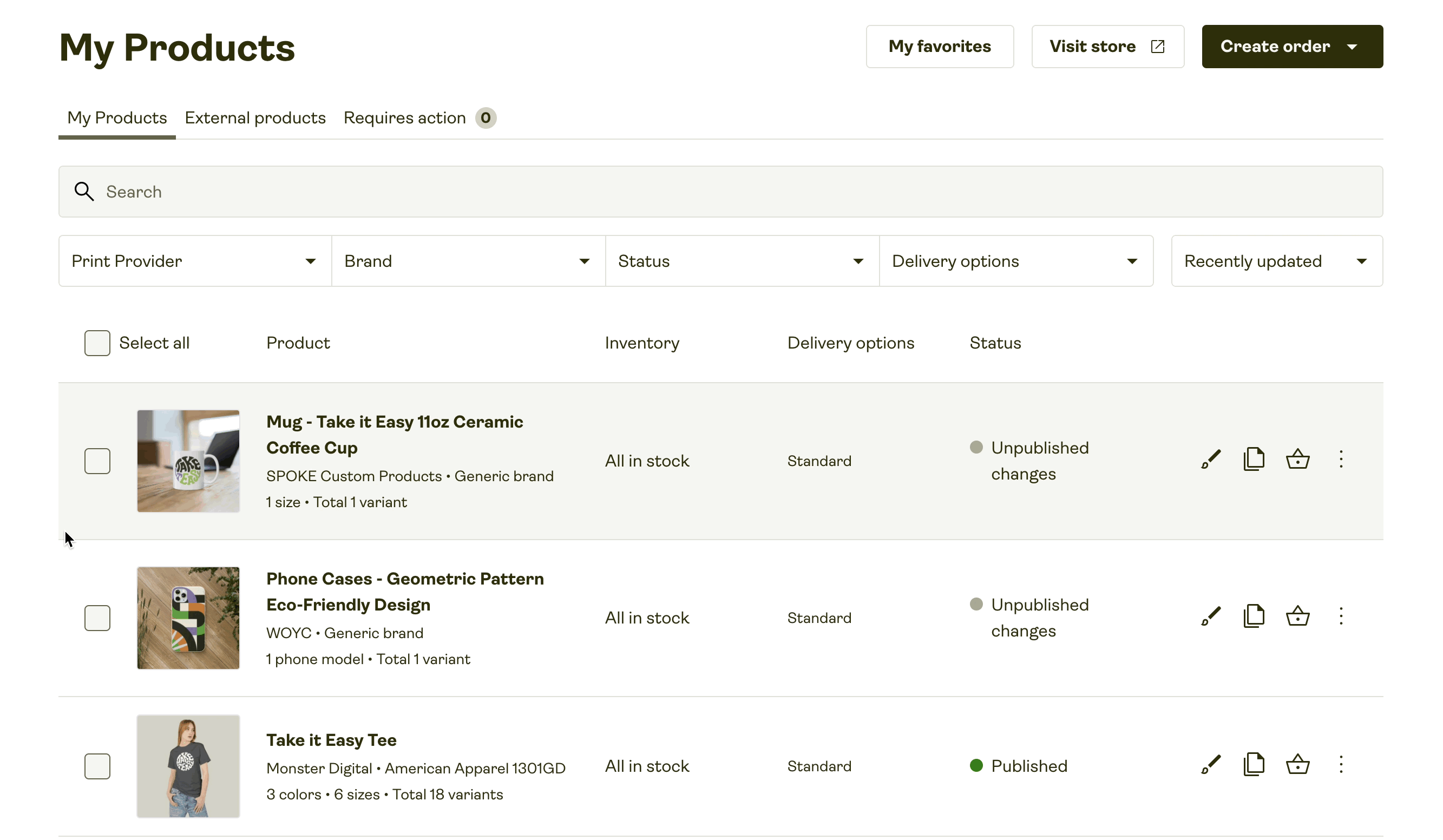The height and width of the screenshot is (840, 1443).
Task: Open the Print Provider dropdown
Action: pos(195,260)
